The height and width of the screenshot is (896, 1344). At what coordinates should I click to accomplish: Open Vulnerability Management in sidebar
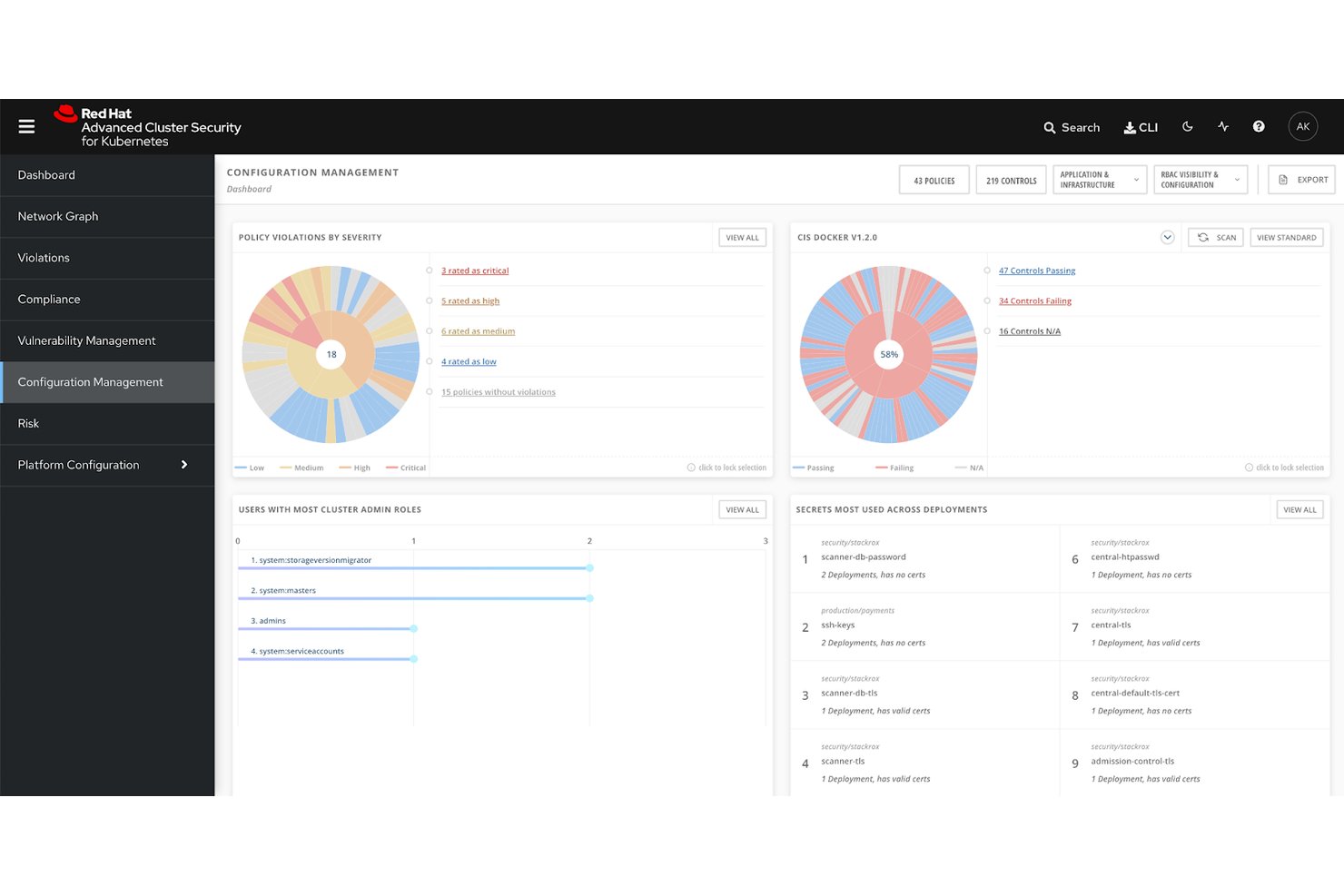(107, 341)
